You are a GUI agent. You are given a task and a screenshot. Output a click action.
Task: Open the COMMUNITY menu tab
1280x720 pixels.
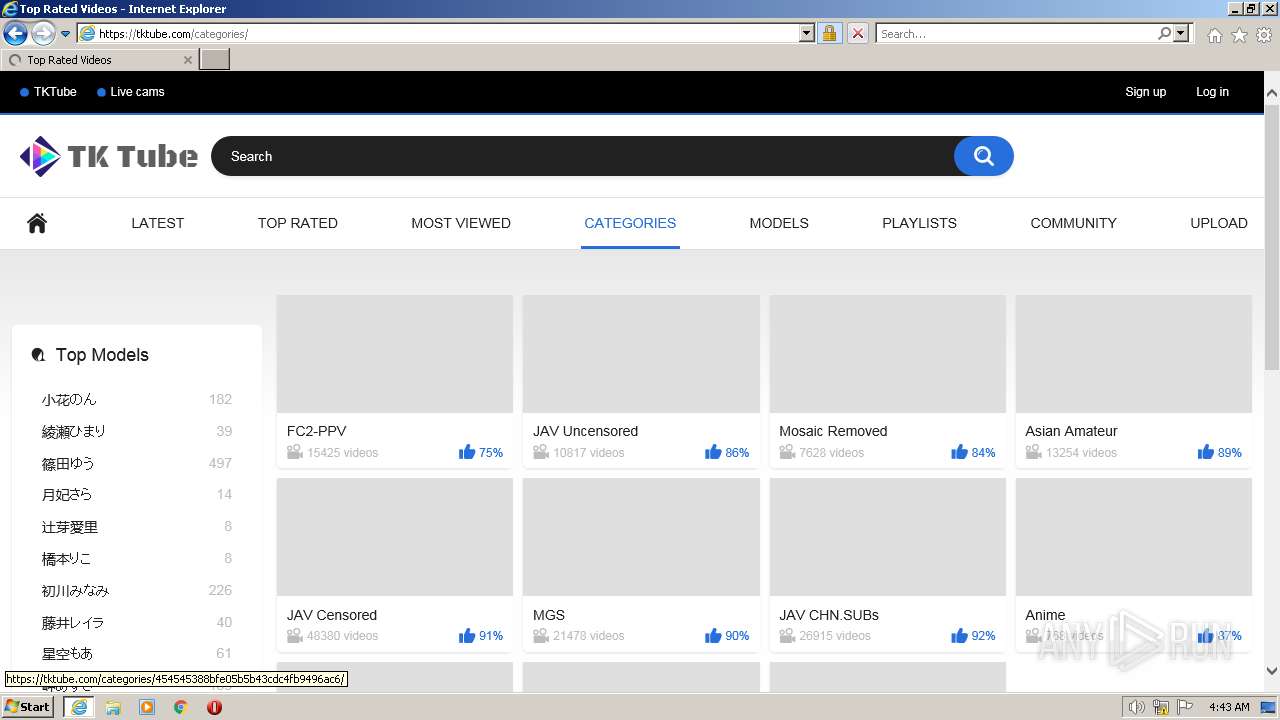click(x=1073, y=223)
